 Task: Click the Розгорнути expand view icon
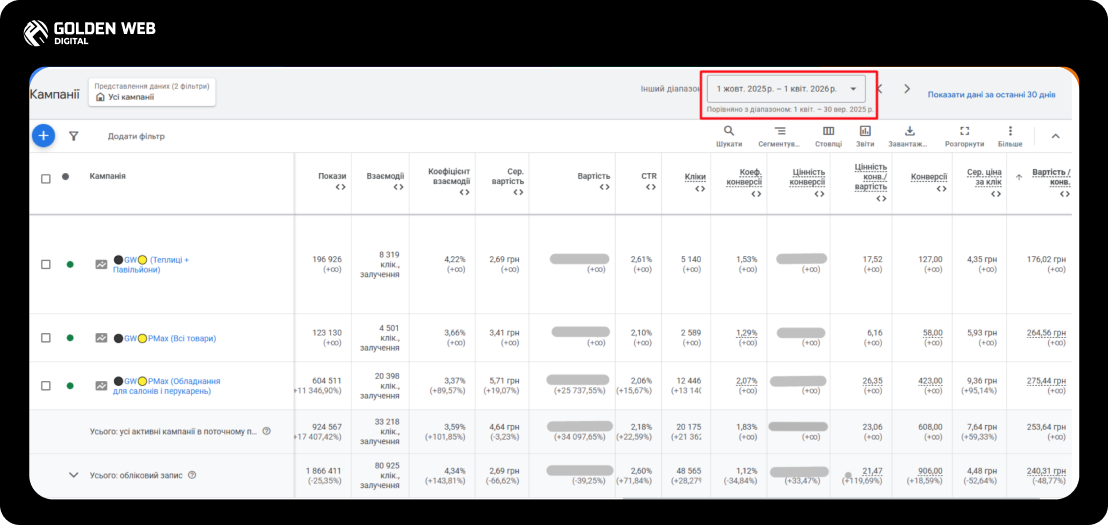tap(965, 131)
